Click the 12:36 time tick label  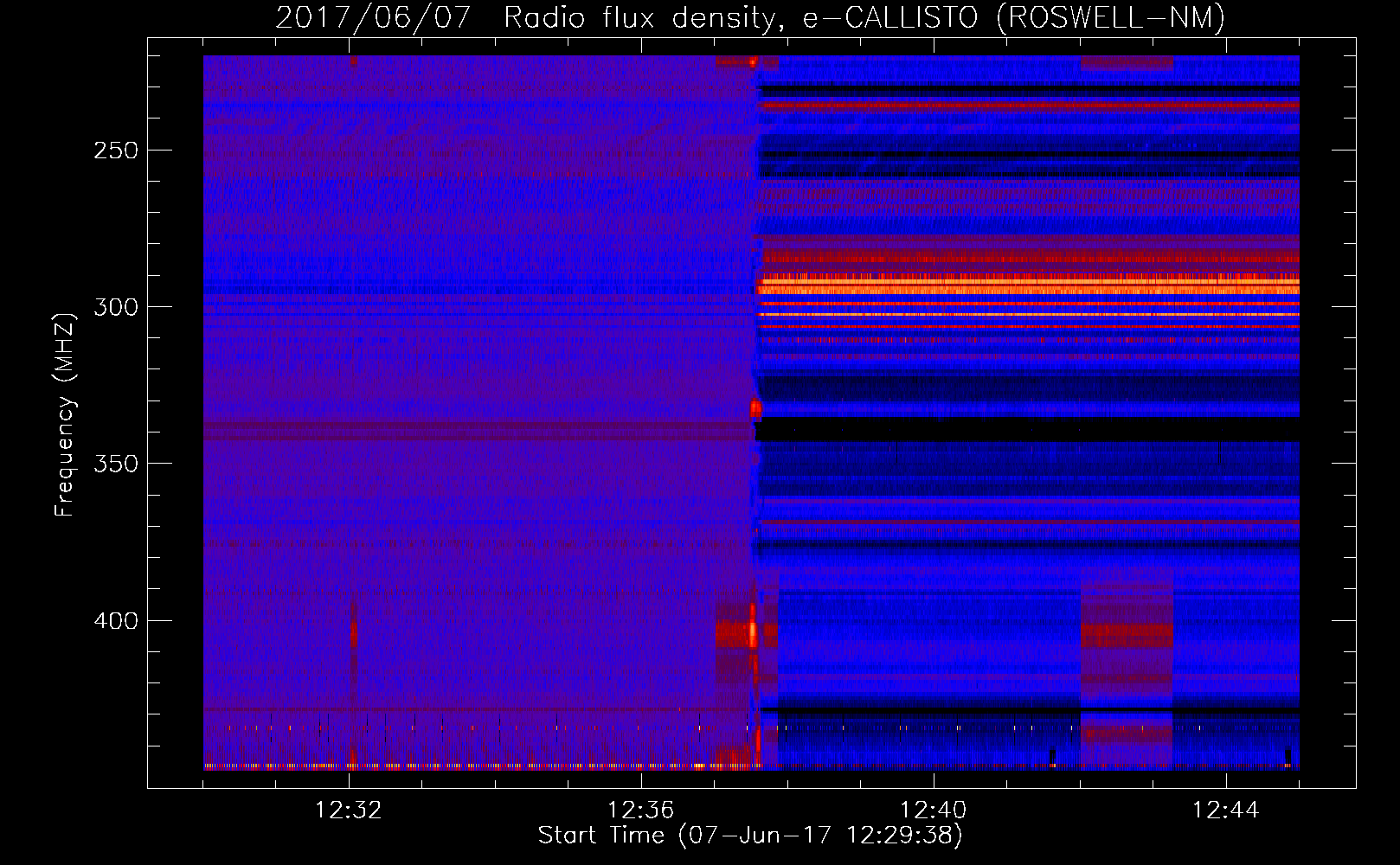tap(641, 811)
